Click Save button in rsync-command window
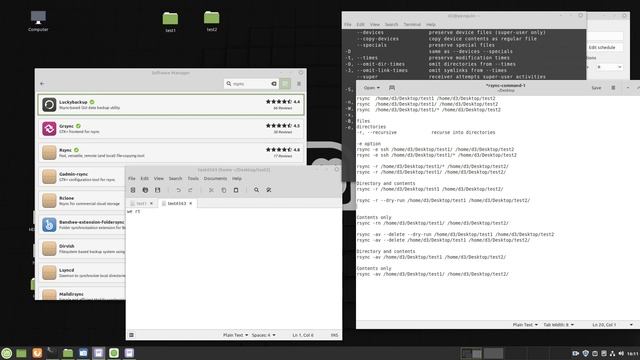Screen dimensions: 640x360 coord(596,88)
